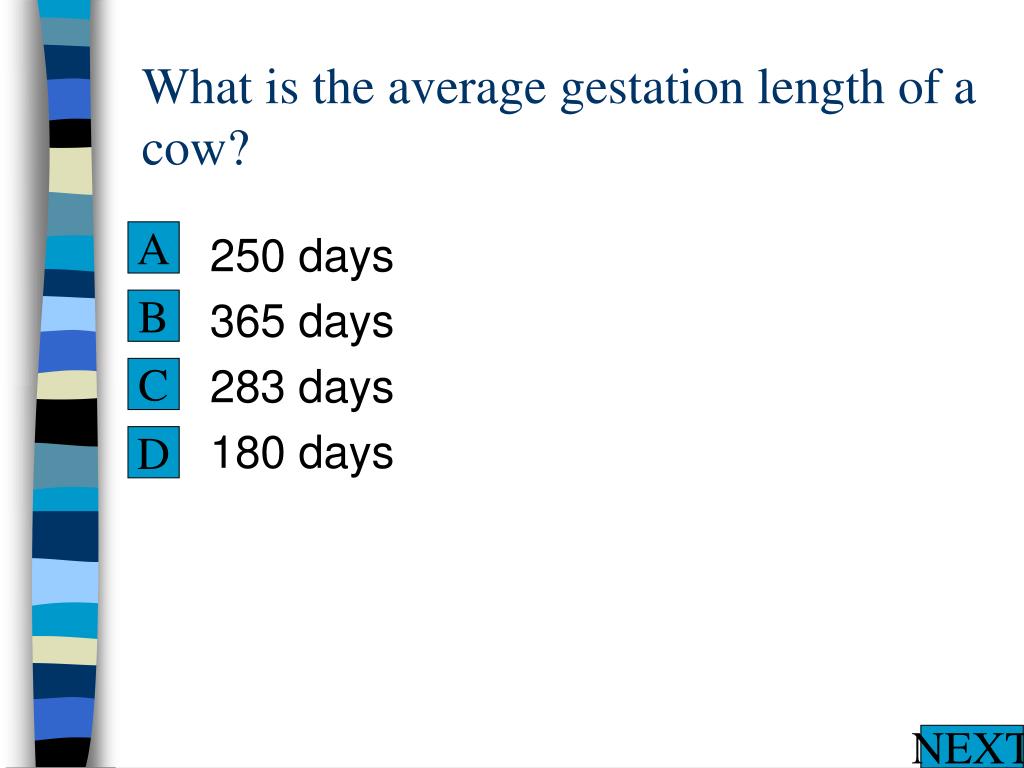Viewport: 1024px width, 768px height.
Task: Click the word 'What' in the question
Action: point(197,87)
